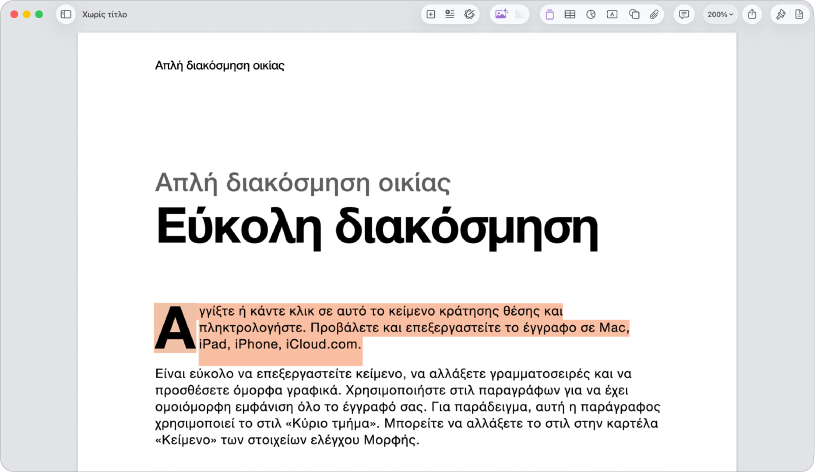Click the writing tools icon
Image resolution: width=817 pixels, height=473 pixels.
click(469, 15)
